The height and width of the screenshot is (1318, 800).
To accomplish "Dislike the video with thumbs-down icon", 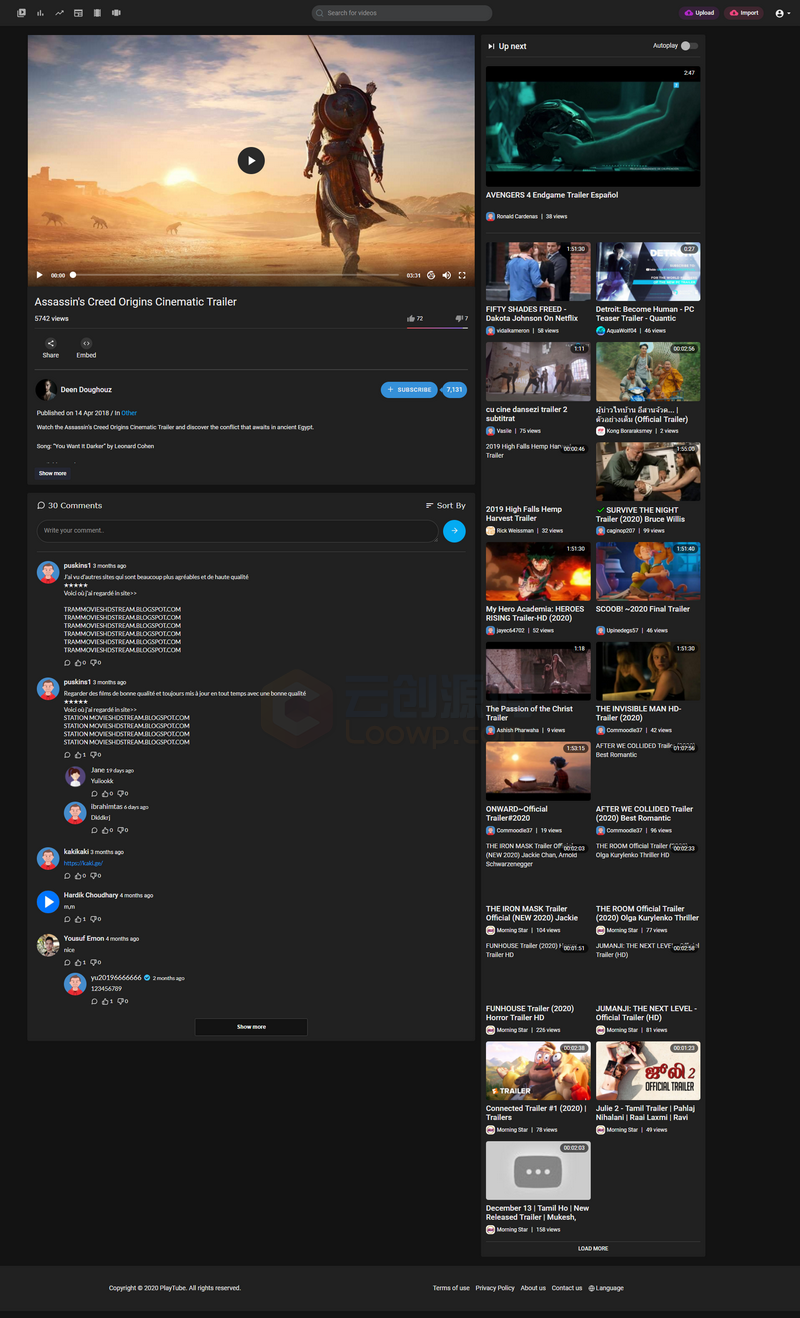I will tap(459, 319).
